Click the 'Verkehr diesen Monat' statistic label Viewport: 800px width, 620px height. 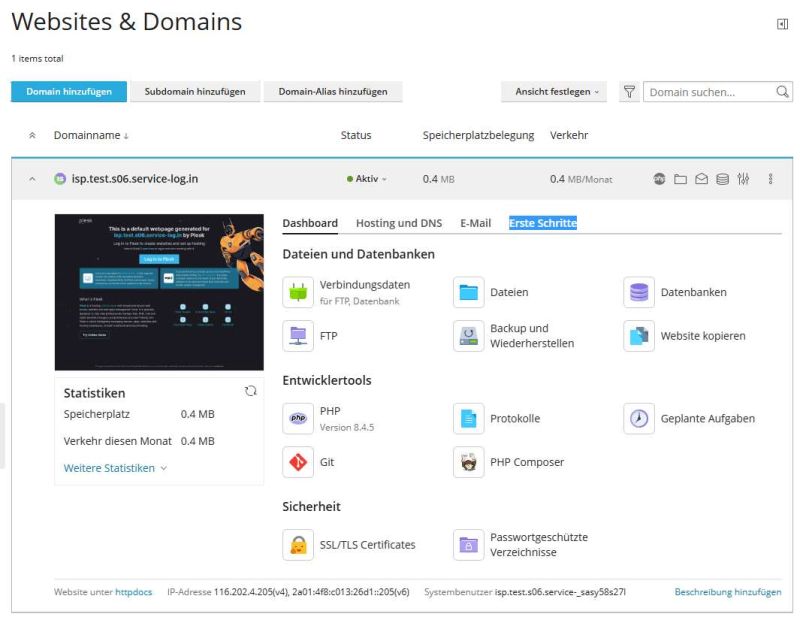pos(118,441)
